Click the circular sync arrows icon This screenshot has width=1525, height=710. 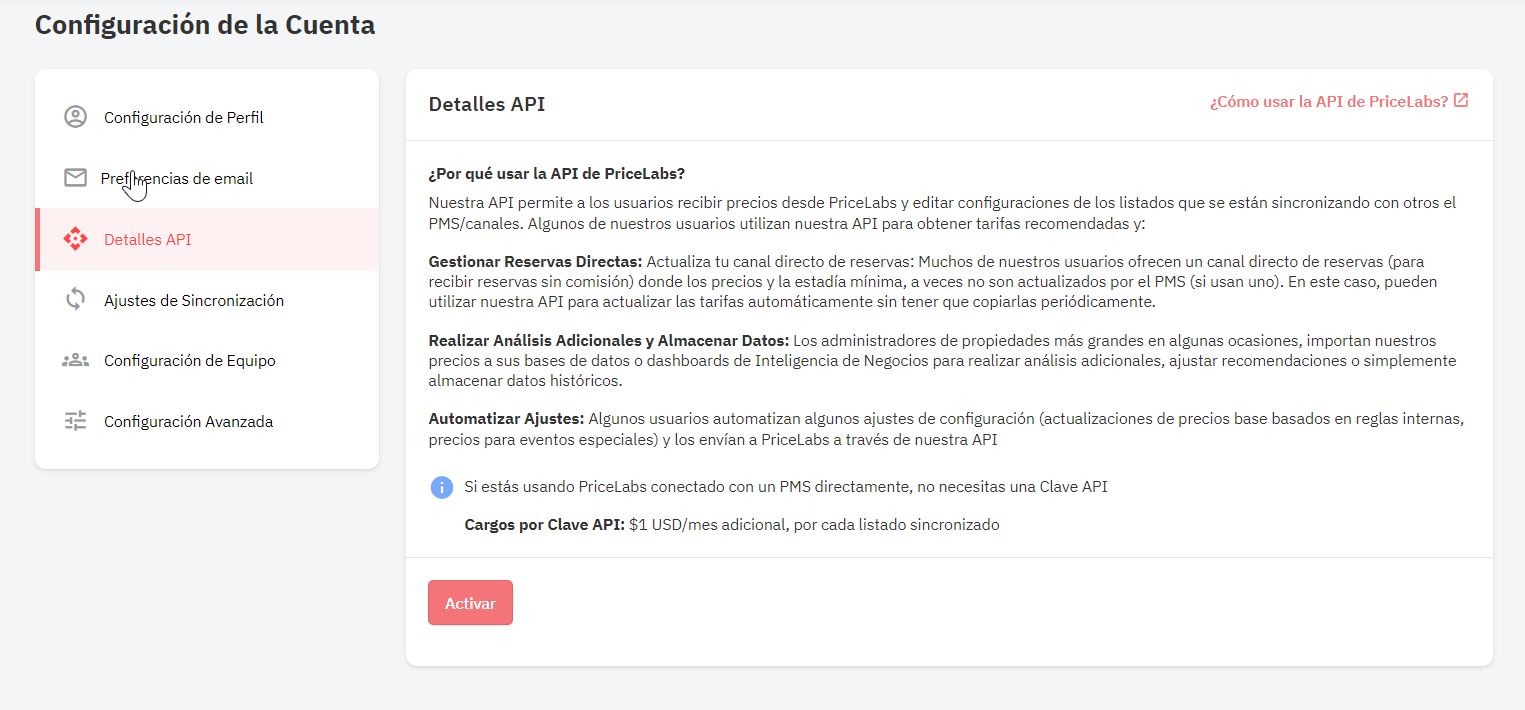[75, 300]
